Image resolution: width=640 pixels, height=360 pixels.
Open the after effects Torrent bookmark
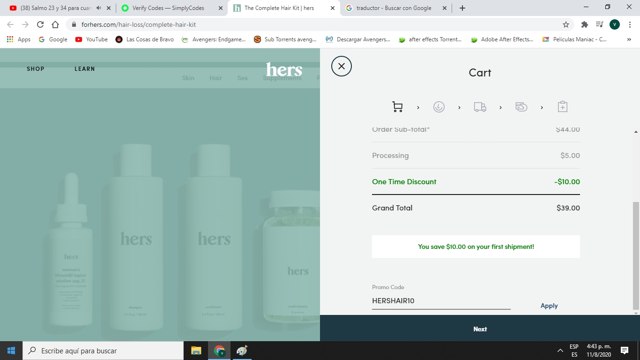click(430, 39)
